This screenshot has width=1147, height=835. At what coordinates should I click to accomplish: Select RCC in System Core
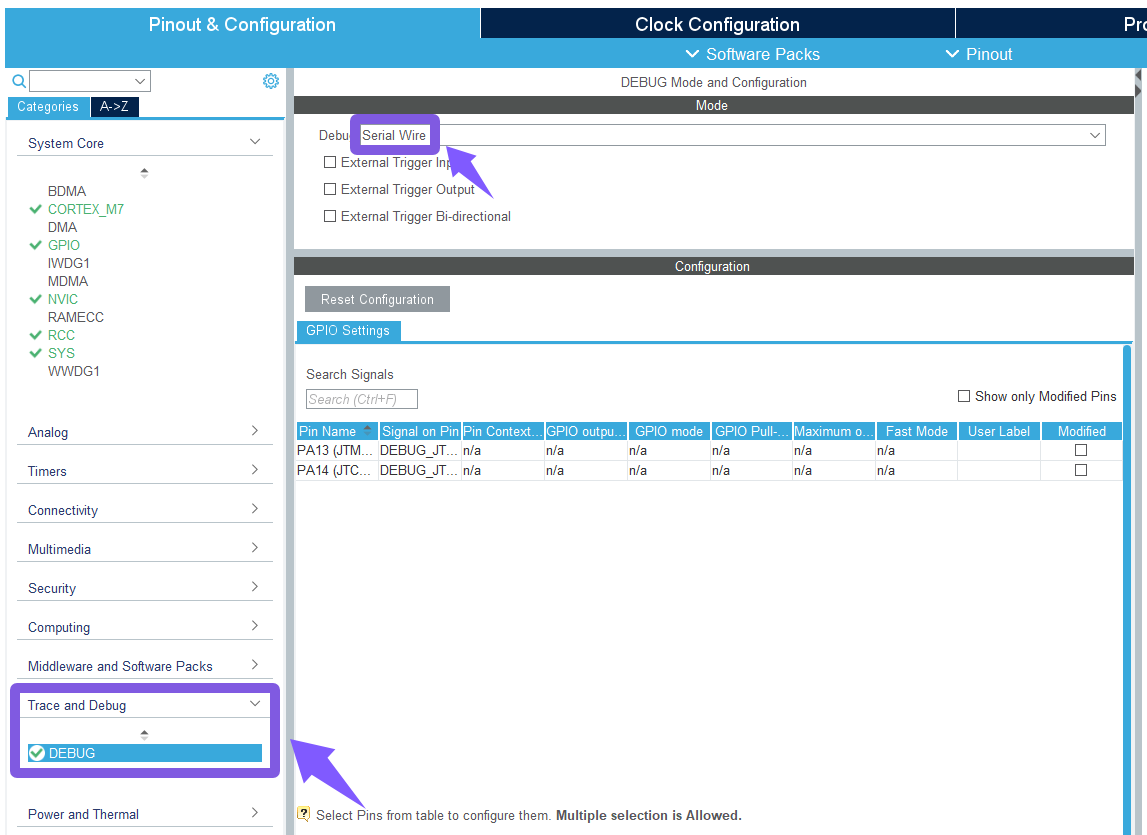coord(61,335)
